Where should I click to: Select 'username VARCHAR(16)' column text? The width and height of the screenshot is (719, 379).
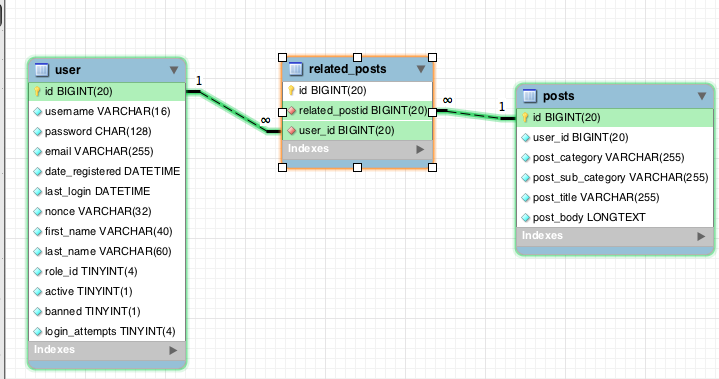pyautogui.click(x=108, y=111)
